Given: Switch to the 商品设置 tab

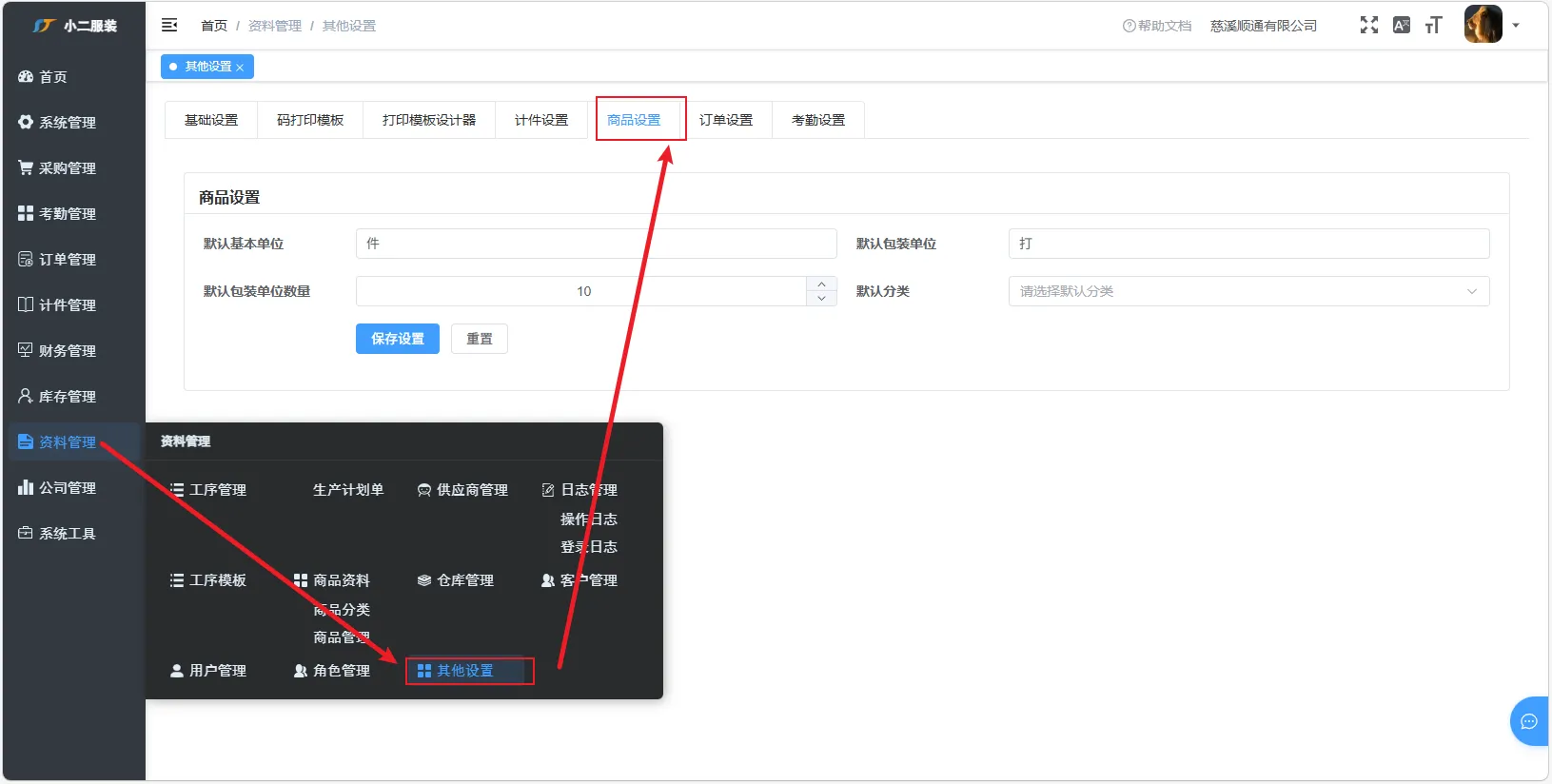Looking at the screenshot, I should (634, 120).
